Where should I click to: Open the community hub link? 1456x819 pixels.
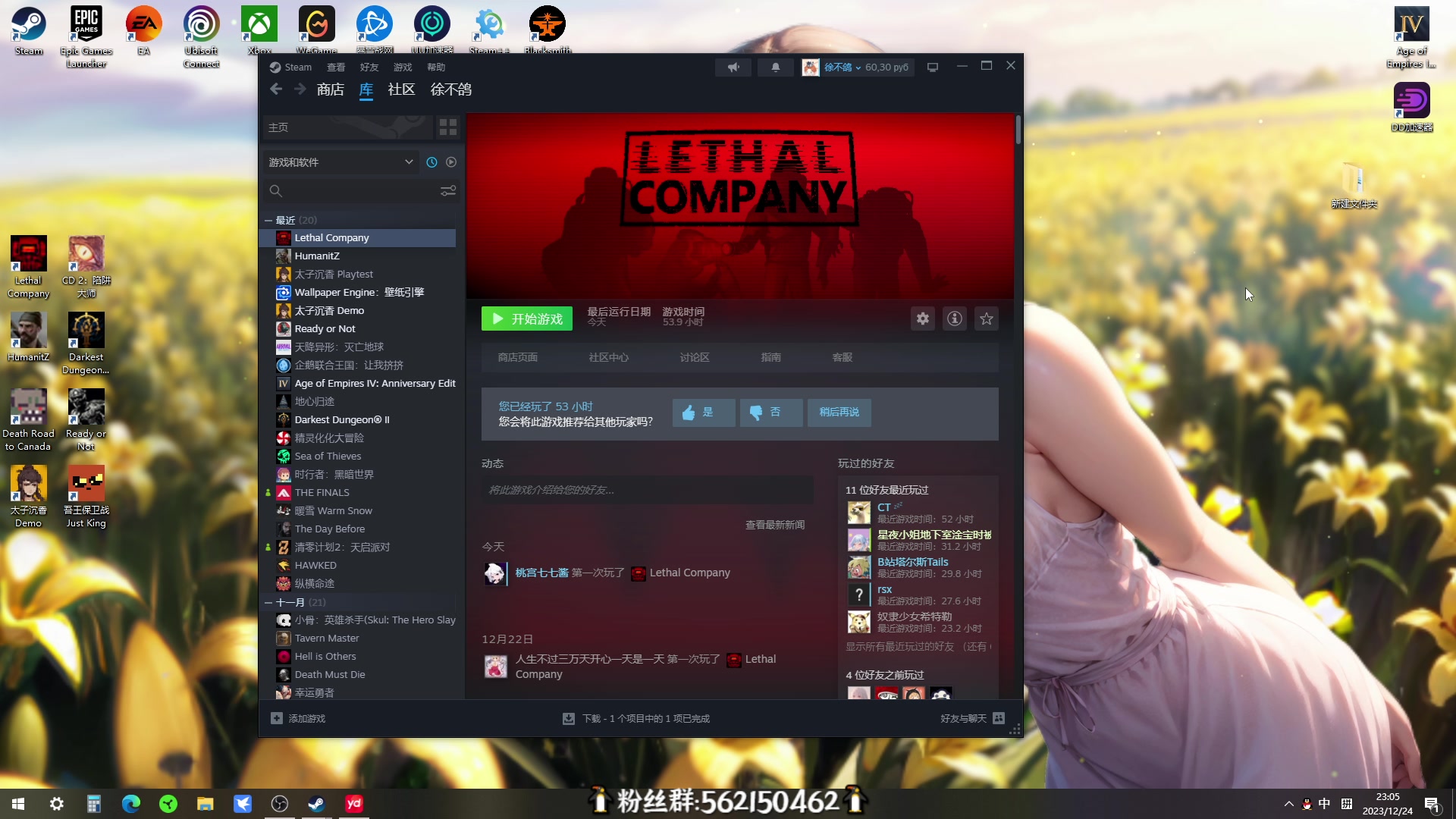(x=608, y=357)
